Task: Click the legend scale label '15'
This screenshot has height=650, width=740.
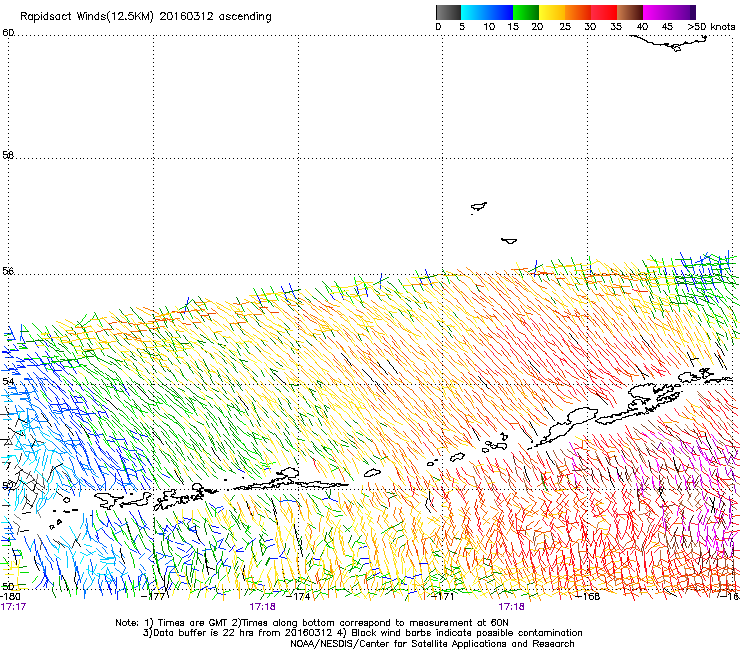Action: click(513, 27)
